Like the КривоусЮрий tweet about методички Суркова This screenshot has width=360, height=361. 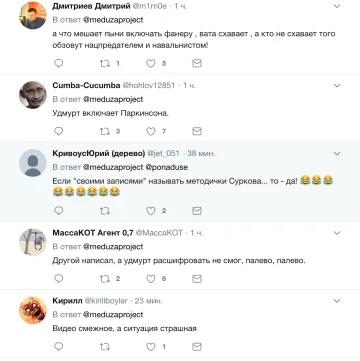151,211
